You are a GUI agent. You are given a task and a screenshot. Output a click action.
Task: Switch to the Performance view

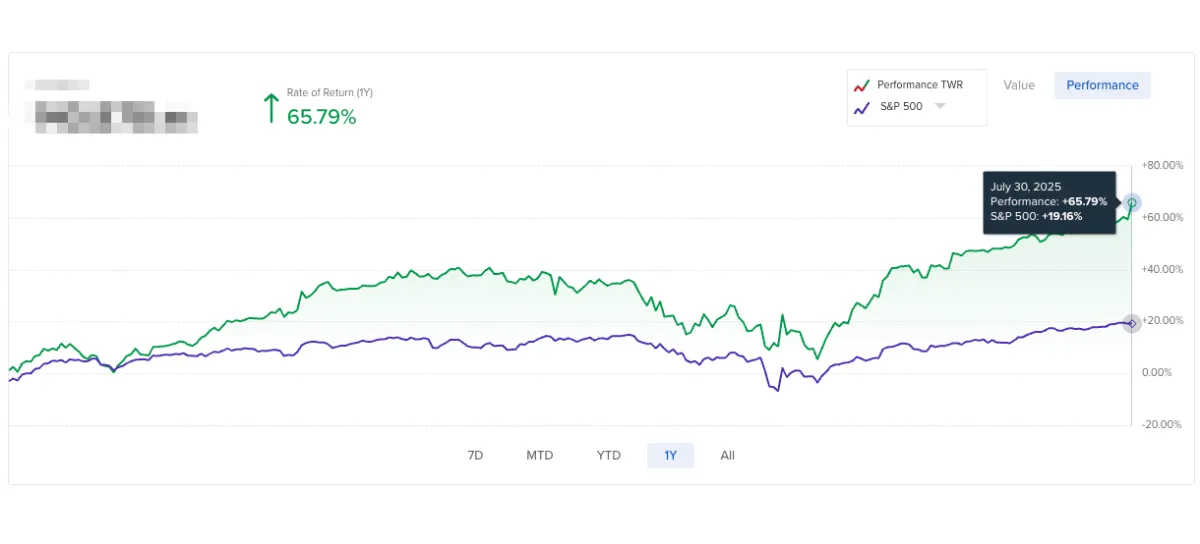[x=1102, y=85]
